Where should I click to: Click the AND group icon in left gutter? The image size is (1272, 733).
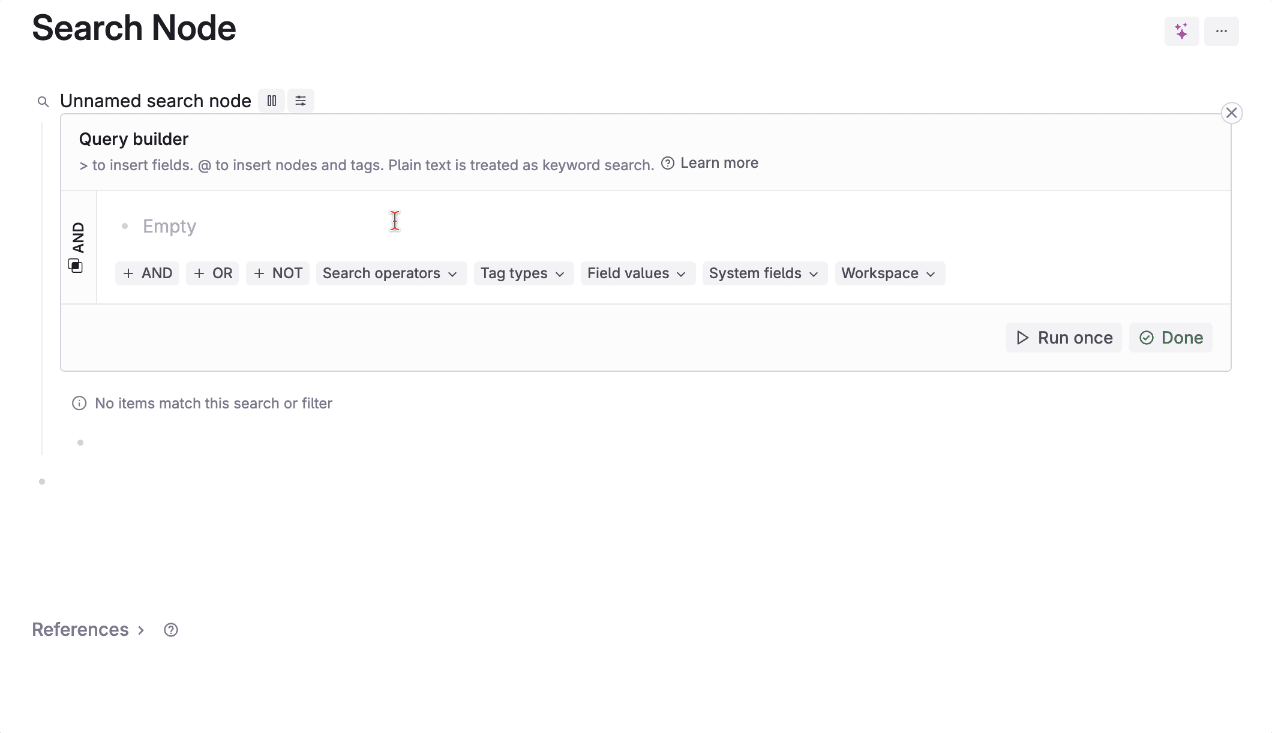pyautogui.click(x=75, y=265)
